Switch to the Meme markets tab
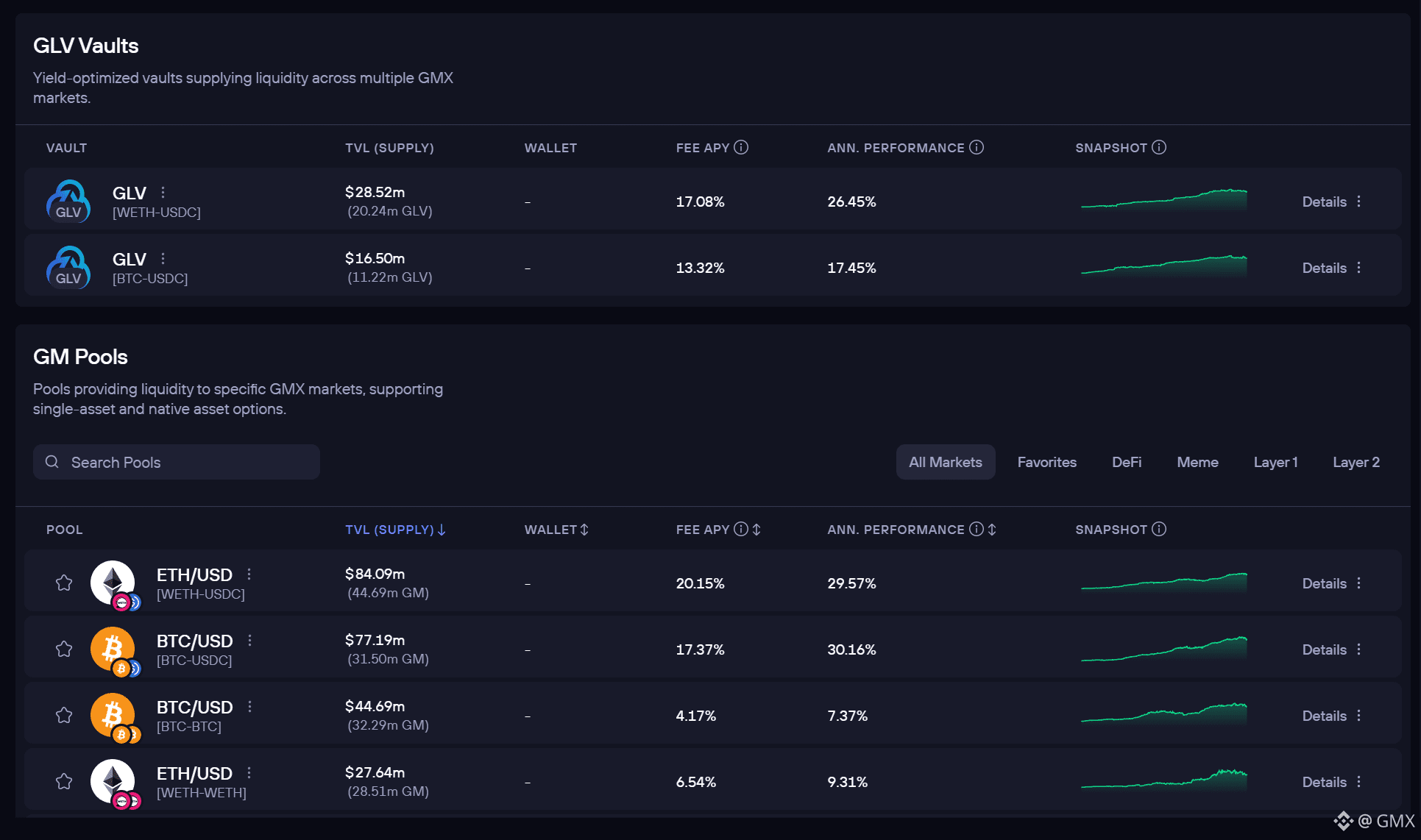1421x840 pixels. pyautogui.click(x=1197, y=462)
